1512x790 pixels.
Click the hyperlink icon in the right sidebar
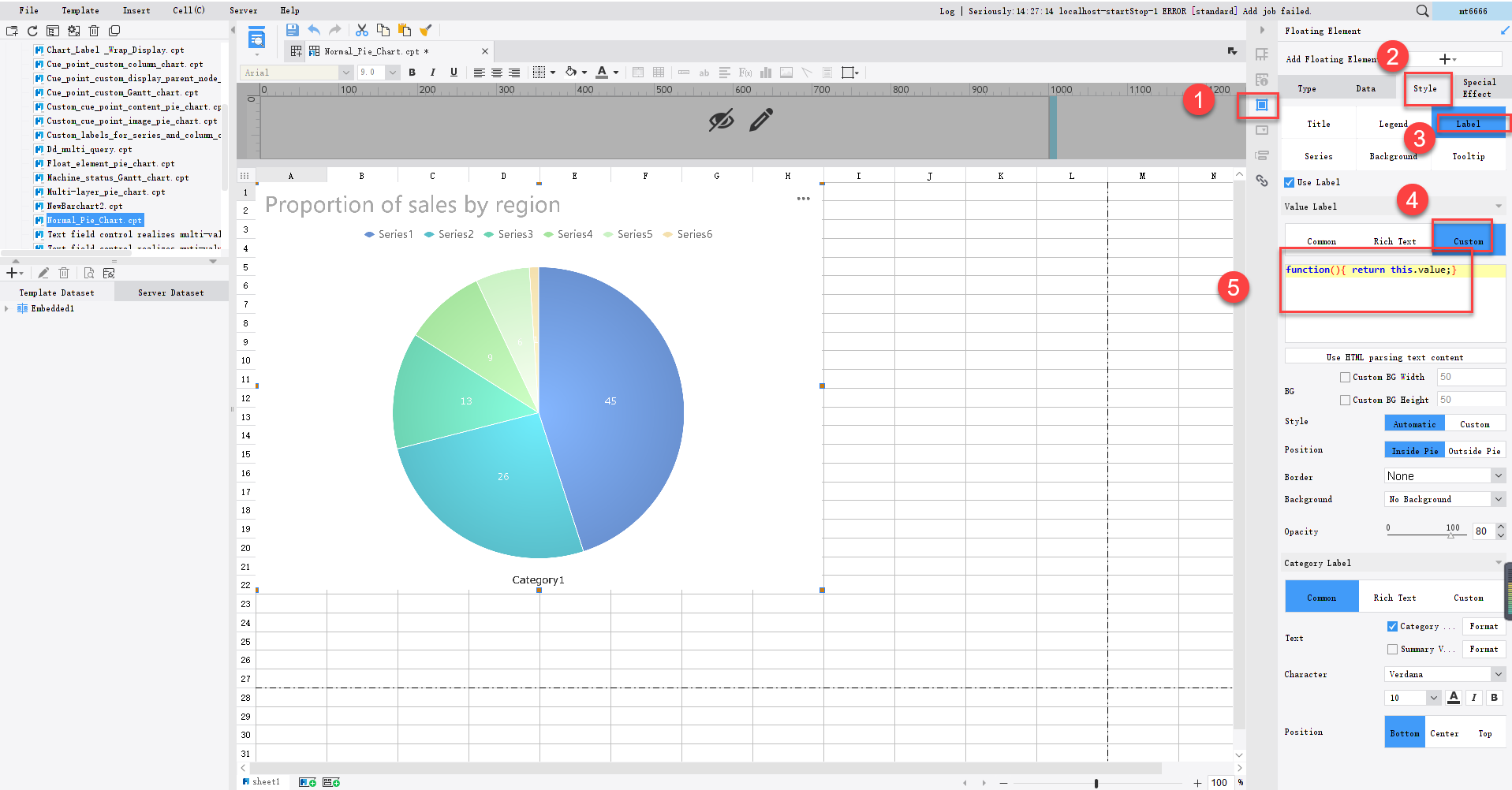(1261, 181)
